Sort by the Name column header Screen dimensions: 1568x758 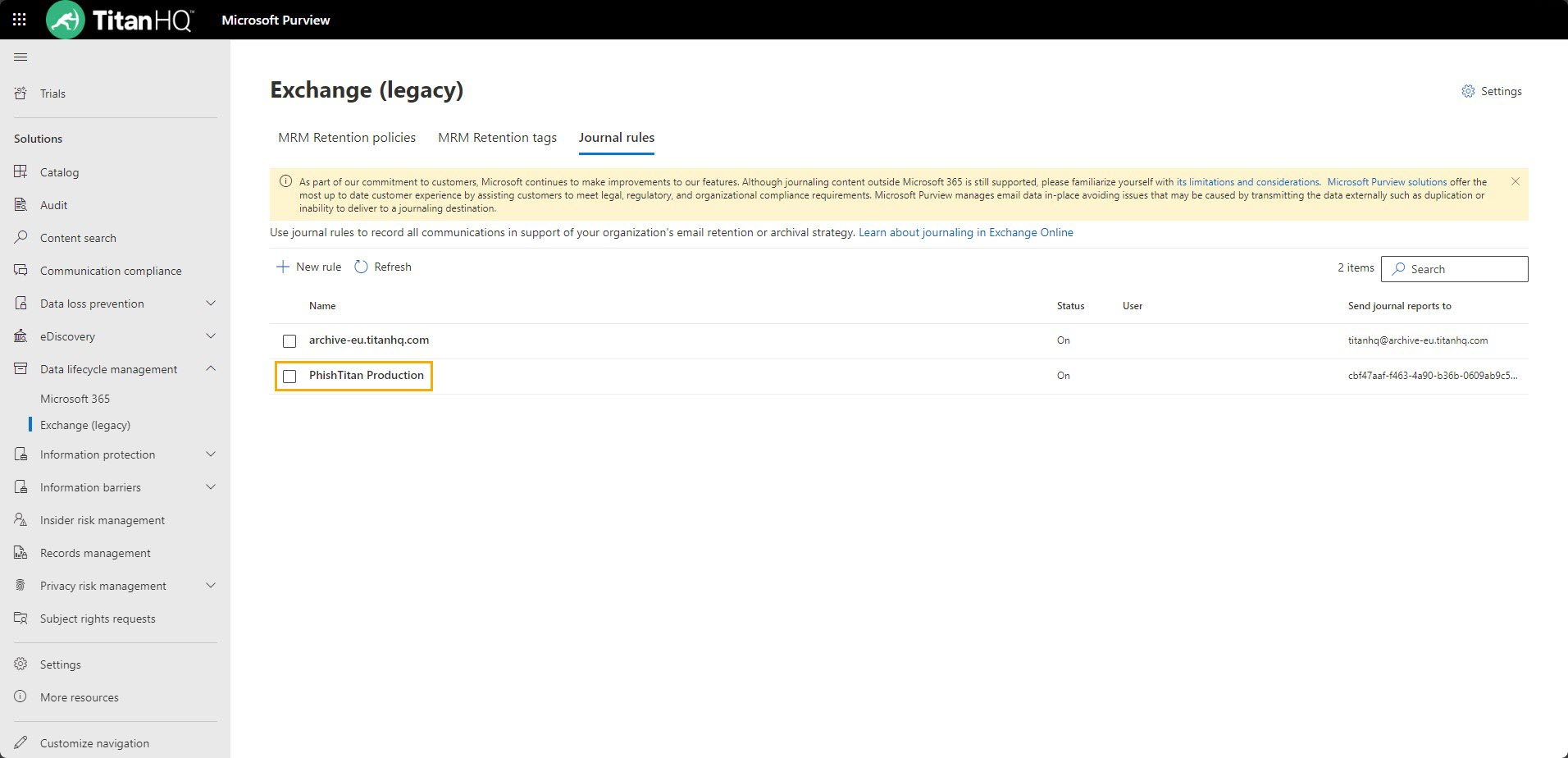[322, 306]
